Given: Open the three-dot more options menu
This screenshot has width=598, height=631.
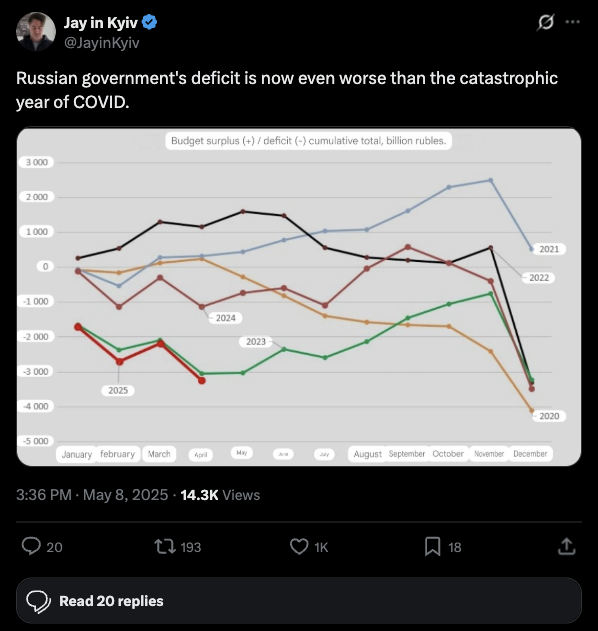Looking at the screenshot, I should click(x=573, y=22).
